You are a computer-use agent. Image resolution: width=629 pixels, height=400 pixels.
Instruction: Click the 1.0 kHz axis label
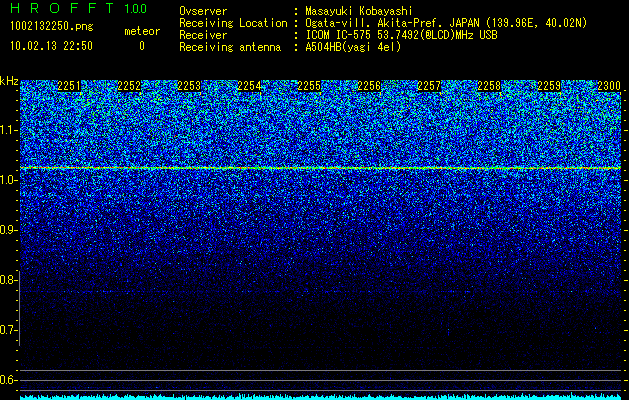pyautogui.click(x=8, y=180)
